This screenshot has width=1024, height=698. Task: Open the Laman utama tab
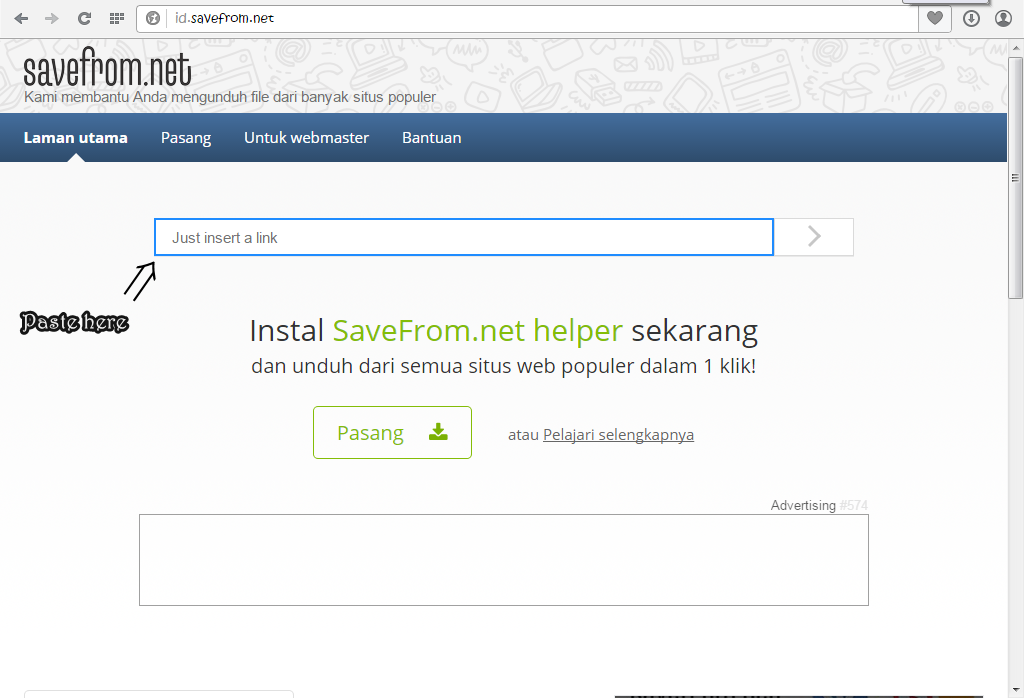click(76, 138)
